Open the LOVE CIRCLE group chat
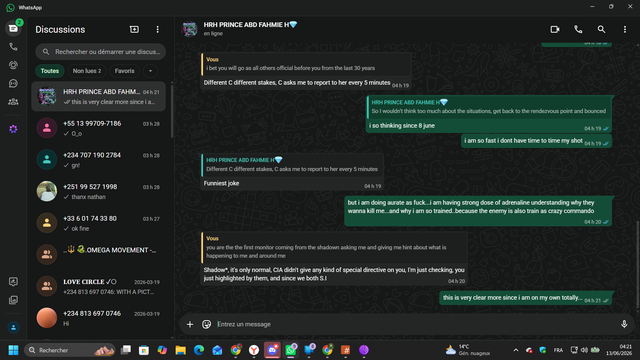 (x=98, y=286)
